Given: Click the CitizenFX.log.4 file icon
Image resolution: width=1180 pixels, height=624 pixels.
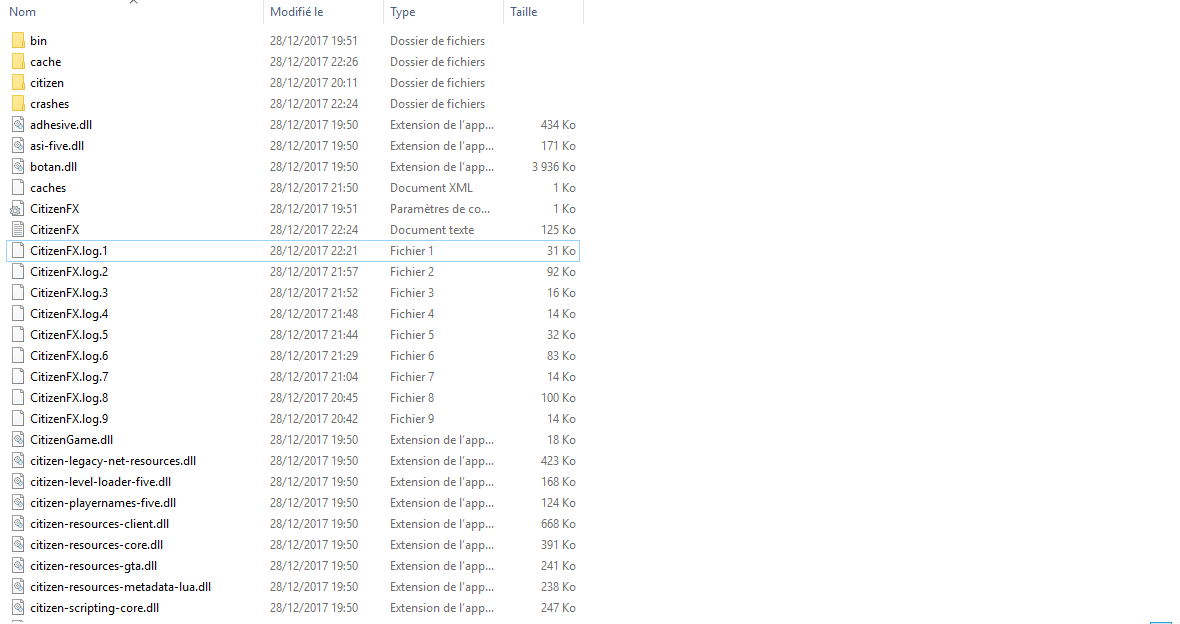Looking at the screenshot, I should pyautogui.click(x=18, y=314).
